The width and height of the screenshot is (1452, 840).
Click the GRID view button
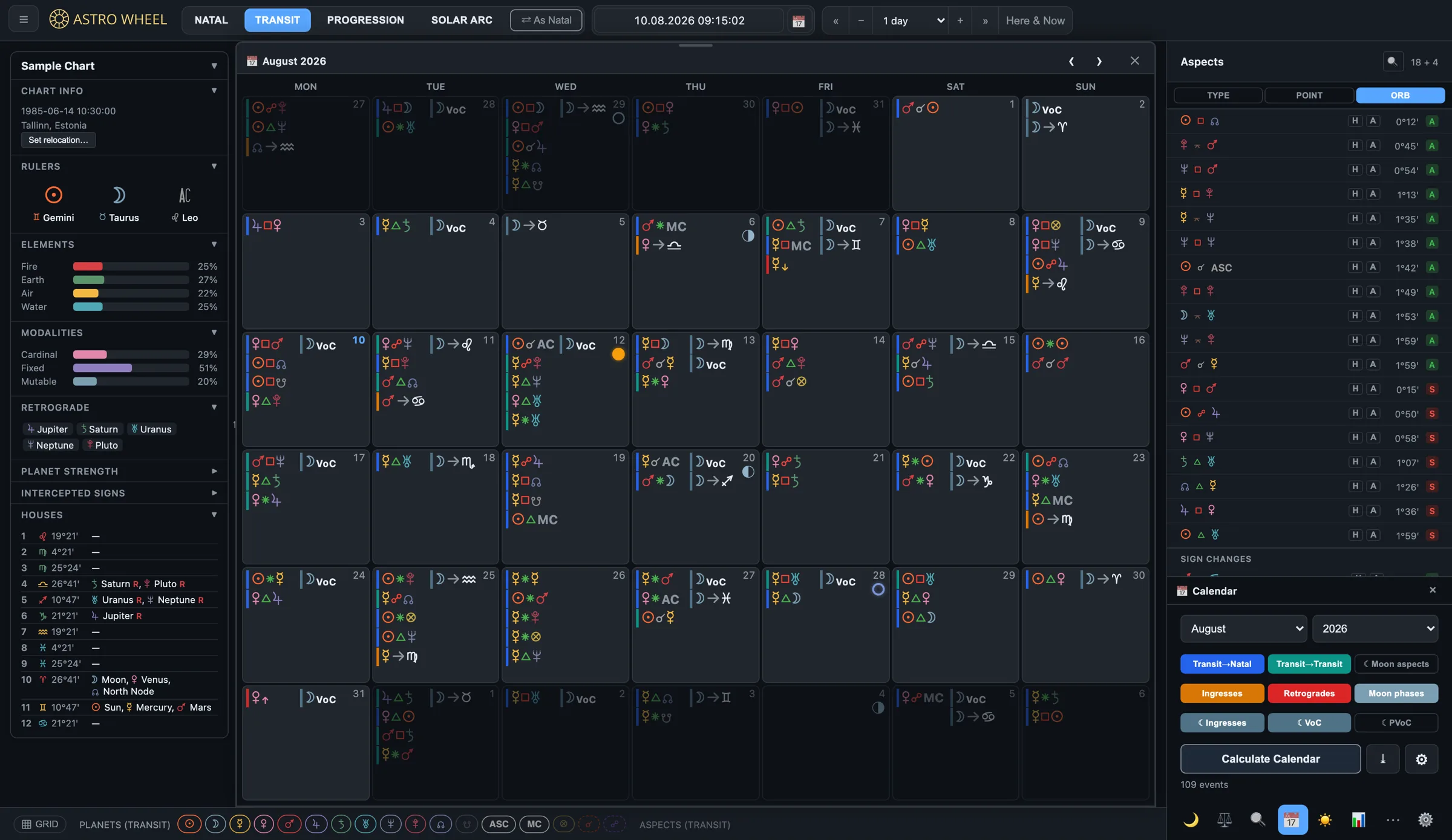[x=40, y=824]
